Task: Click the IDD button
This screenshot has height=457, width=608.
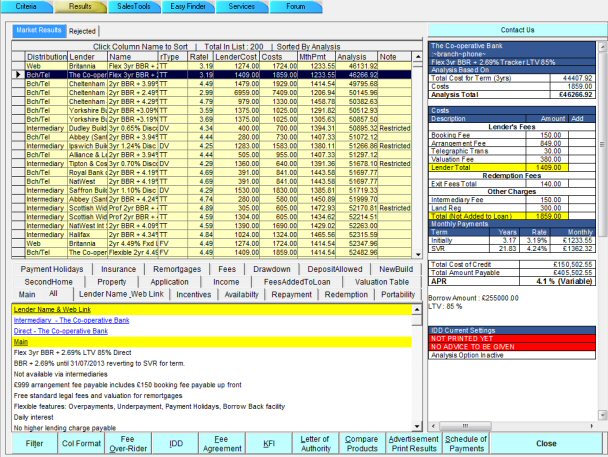Action: pyautogui.click(x=176, y=443)
